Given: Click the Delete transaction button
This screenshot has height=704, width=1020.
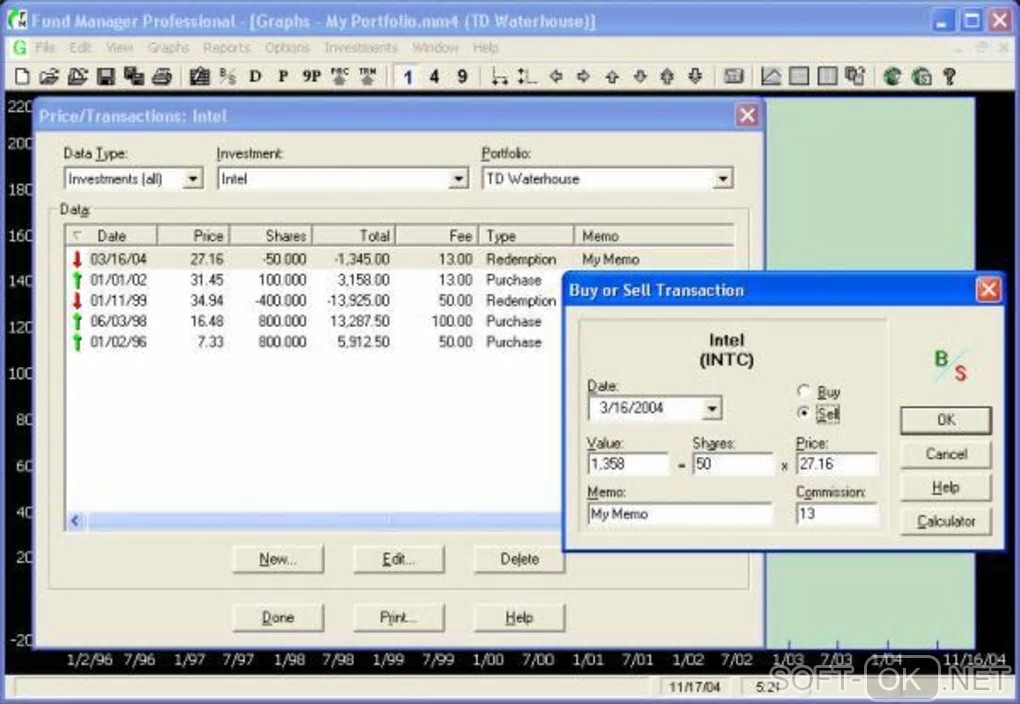Looking at the screenshot, I should [x=519, y=559].
